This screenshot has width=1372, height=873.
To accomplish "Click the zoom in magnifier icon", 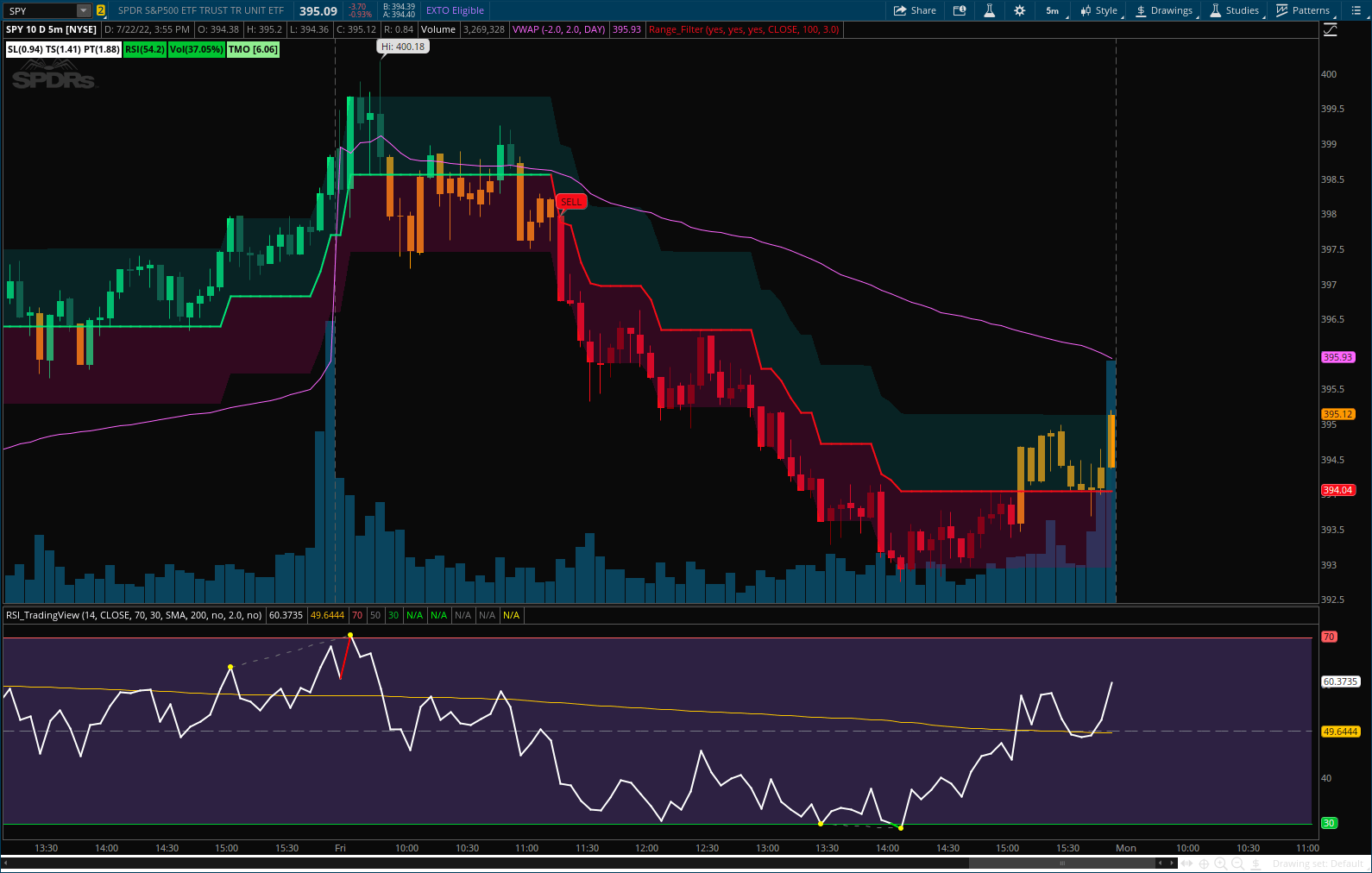I will [1221, 864].
